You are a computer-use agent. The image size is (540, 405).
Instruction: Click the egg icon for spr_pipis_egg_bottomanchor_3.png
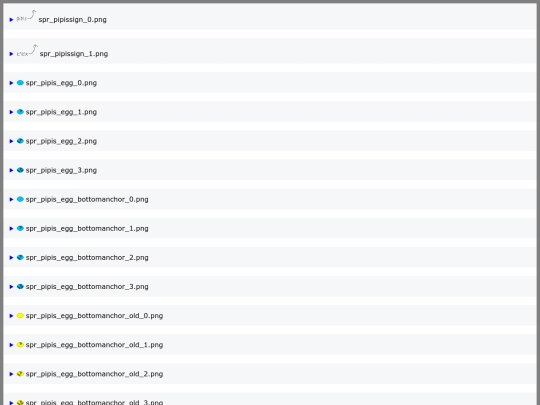click(x=20, y=286)
